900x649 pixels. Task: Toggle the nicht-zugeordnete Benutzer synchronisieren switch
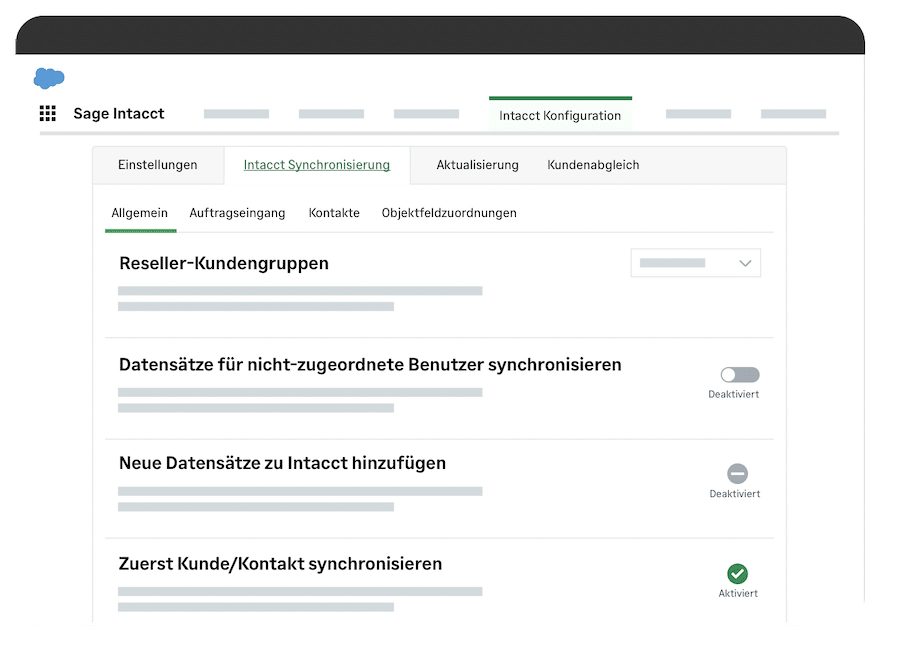[740, 375]
